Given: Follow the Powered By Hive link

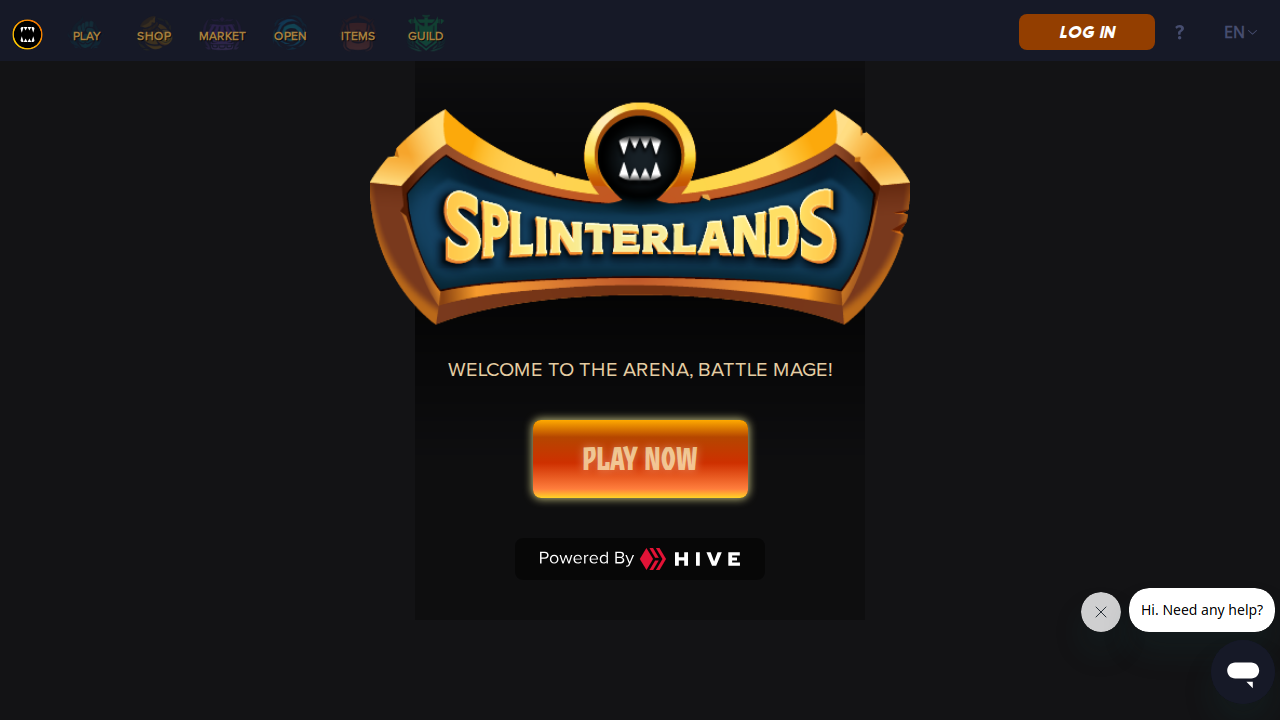Looking at the screenshot, I should [640, 559].
